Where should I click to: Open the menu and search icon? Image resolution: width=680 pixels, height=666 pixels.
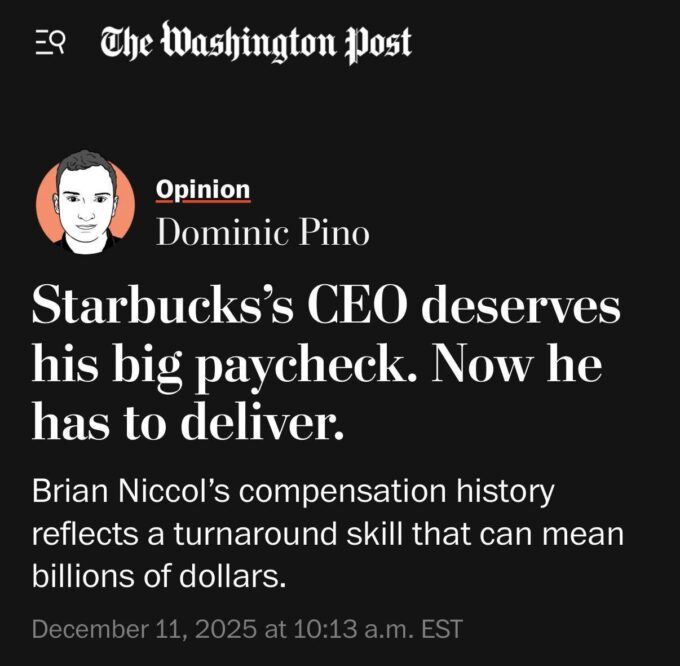tap(49, 42)
